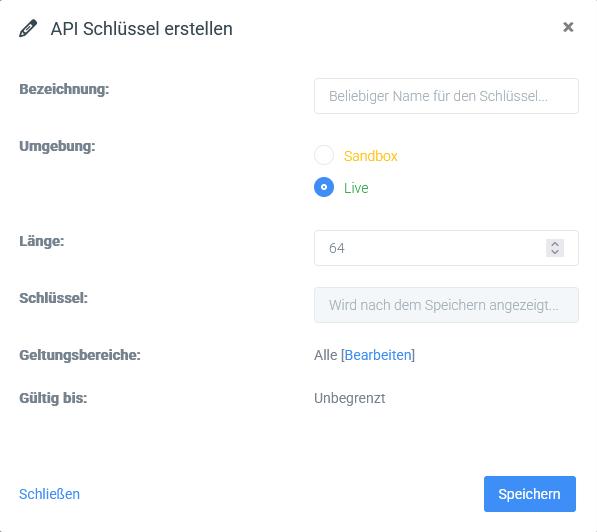Image resolution: width=597 pixels, height=532 pixels.
Task: Click the pencil icon beside the dialog title
Action: pyautogui.click(x=28, y=28)
